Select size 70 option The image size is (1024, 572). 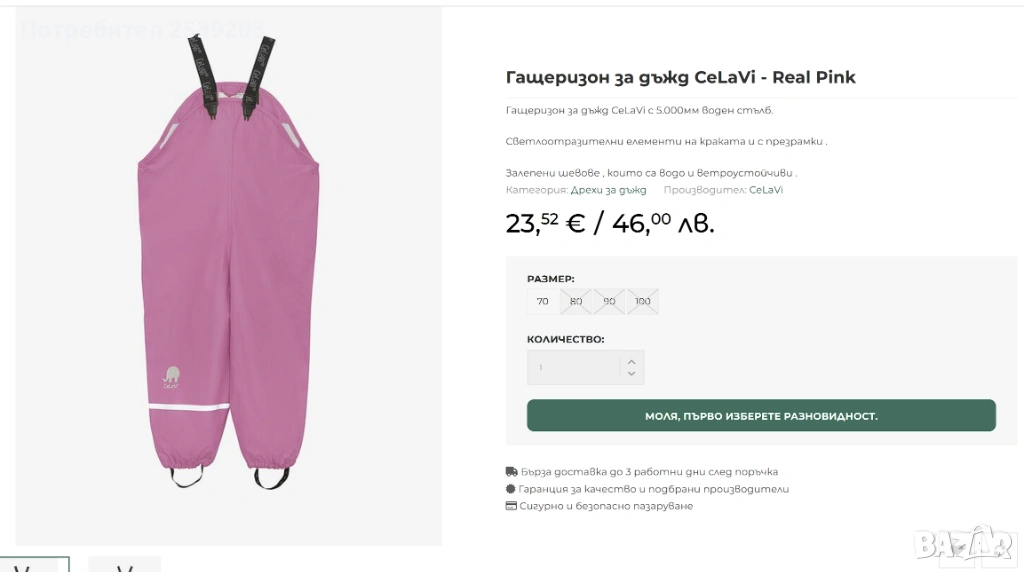pos(542,302)
